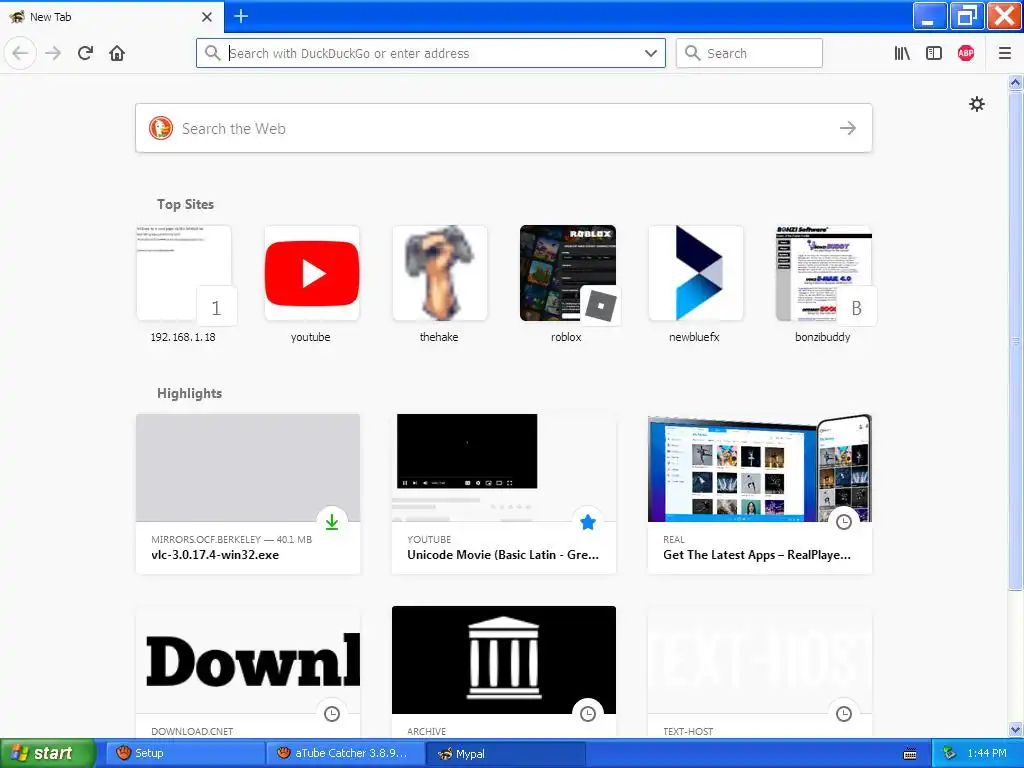Viewport: 1024px width, 768px height.
Task: Select the New Tab tab
Action: pyautogui.click(x=112, y=17)
